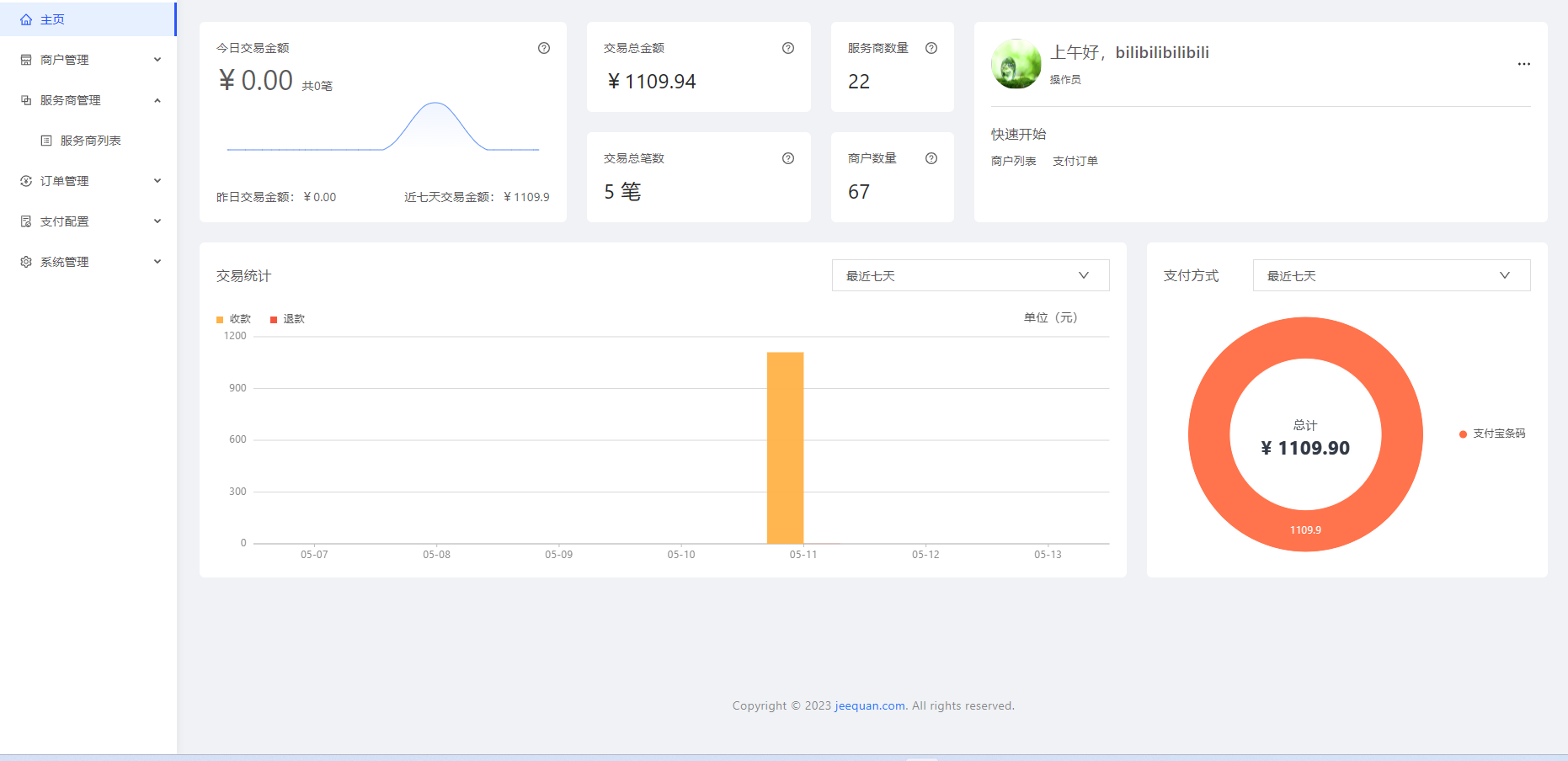
Task: Expand the 订单管理 menu chevron
Action: tap(157, 181)
